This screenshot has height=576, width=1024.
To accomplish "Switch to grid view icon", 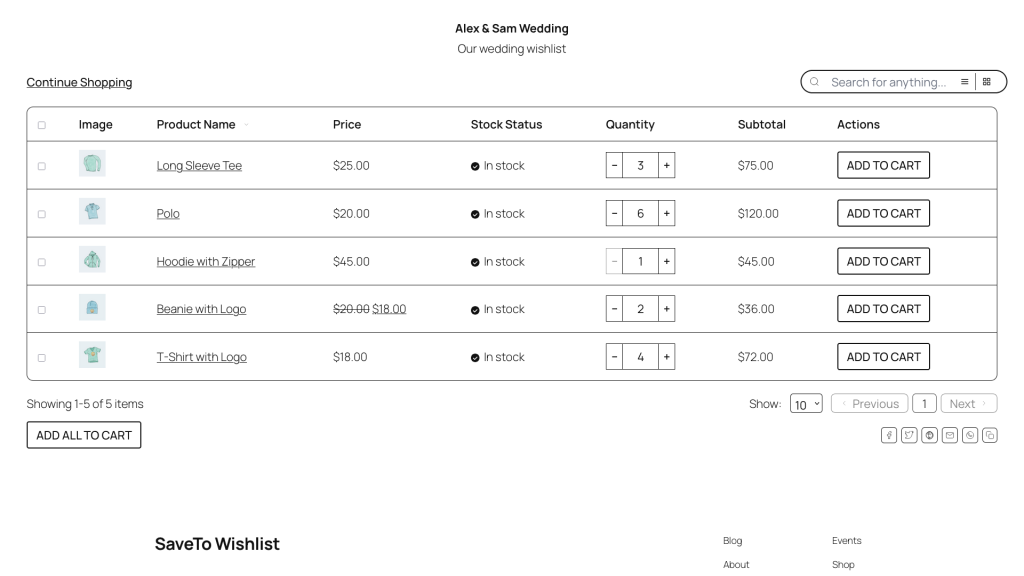I will point(987,82).
